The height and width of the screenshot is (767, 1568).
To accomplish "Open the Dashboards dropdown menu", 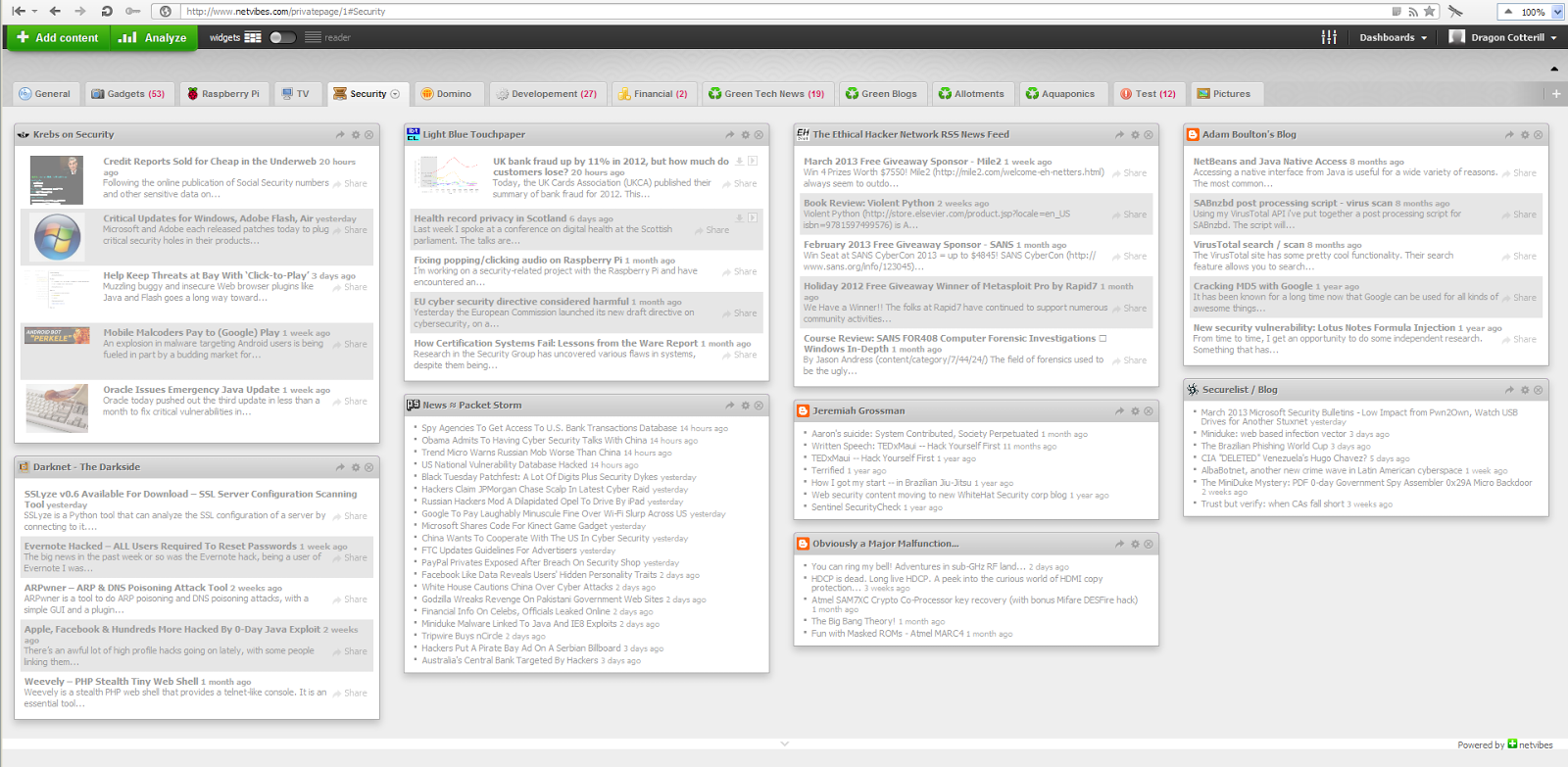I will [1393, 37].
